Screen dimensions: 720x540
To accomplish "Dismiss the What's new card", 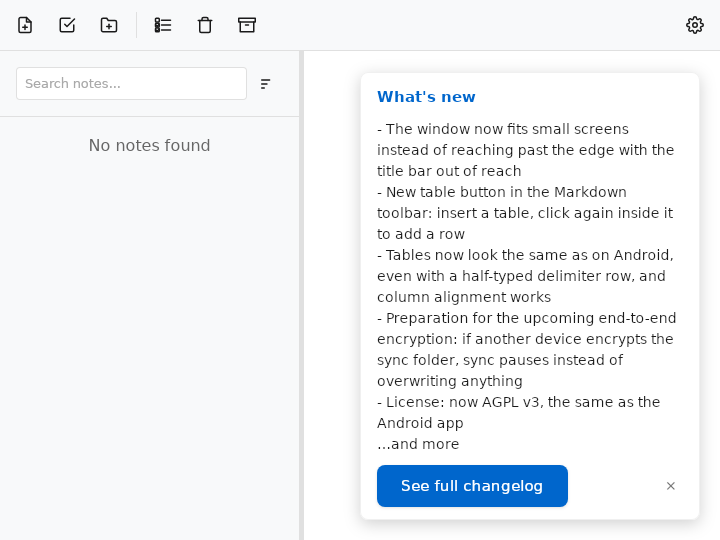I will pyautogui.click(x=670, y=486).
